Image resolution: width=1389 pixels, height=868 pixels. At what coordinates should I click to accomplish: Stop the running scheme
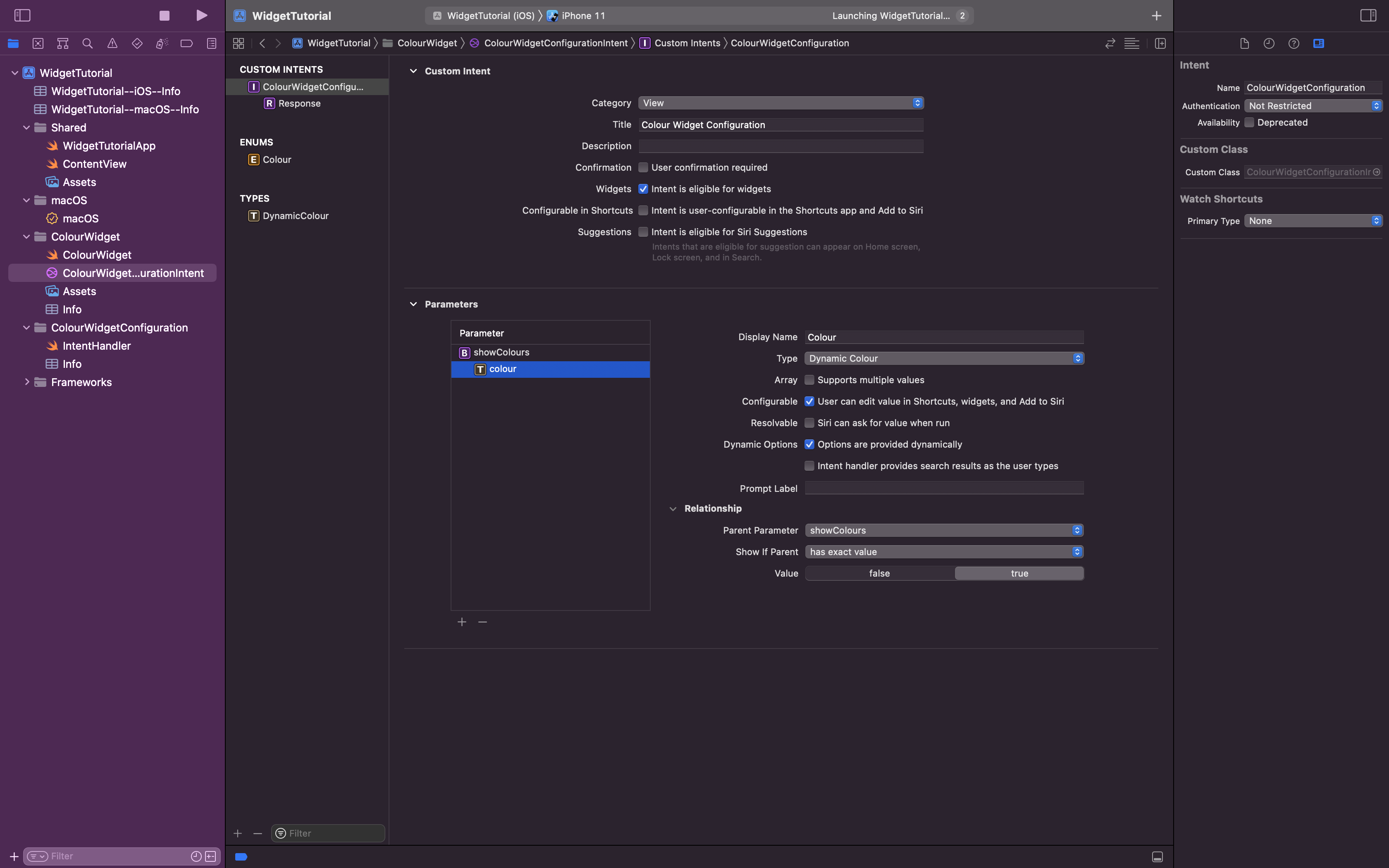click(164, 16)
